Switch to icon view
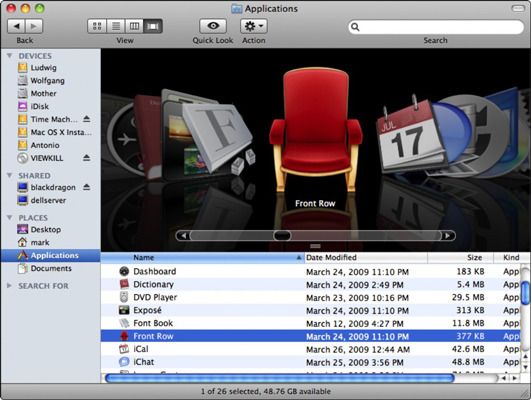Screen dimensions: 531x400 (x=97, y=26)
